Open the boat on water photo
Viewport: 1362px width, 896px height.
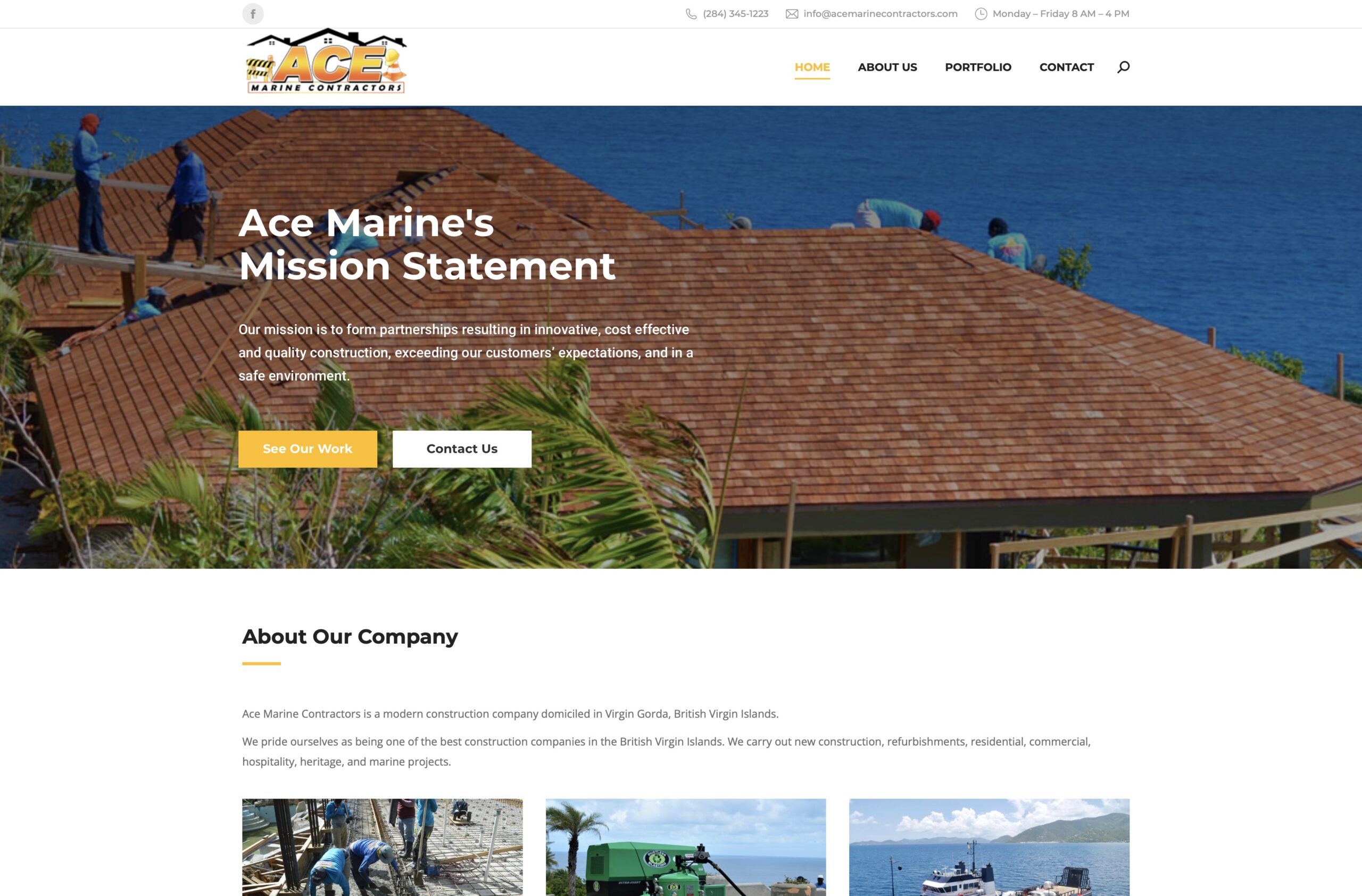point(989,848)
